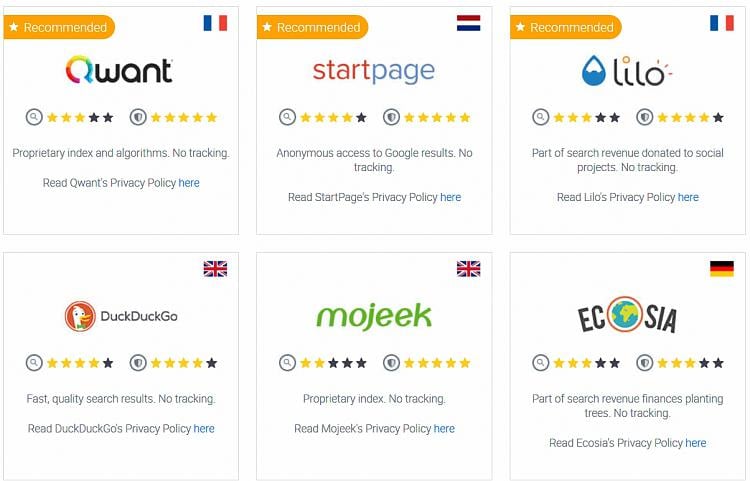Open Qwant's Privacy Policy 'here' link
Viewport: 750px width, 481px height.
(x=189, y=183)
